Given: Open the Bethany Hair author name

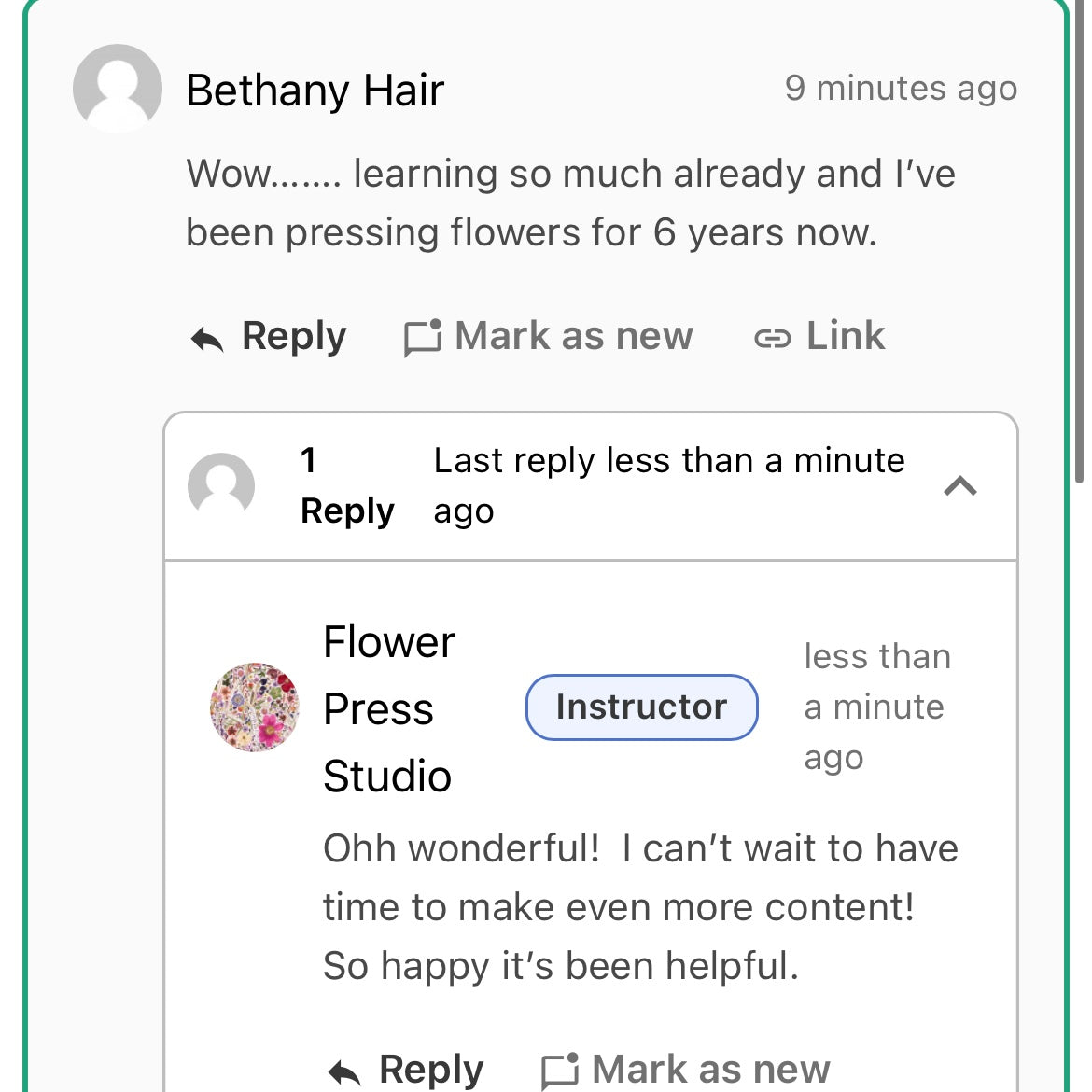Looking at the screenshot, I should click(315, 91).
